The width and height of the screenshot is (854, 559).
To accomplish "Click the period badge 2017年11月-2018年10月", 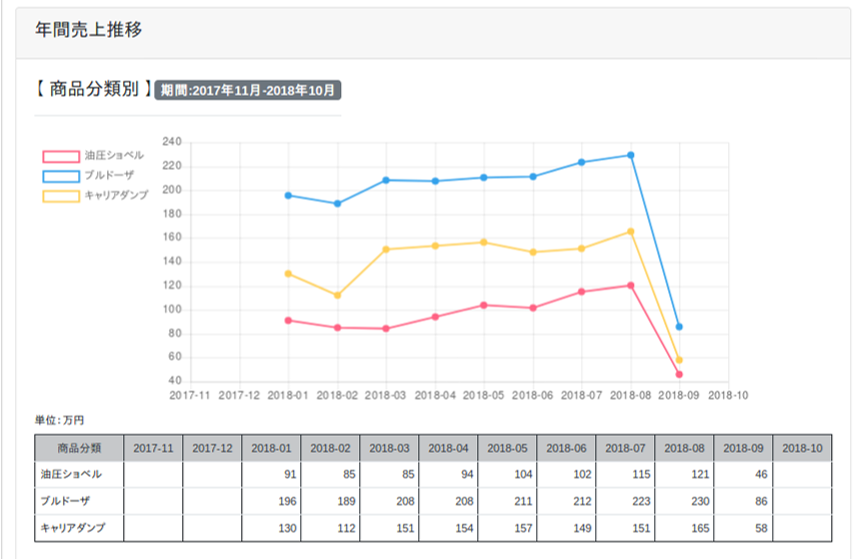I will (x=249, y=91).
